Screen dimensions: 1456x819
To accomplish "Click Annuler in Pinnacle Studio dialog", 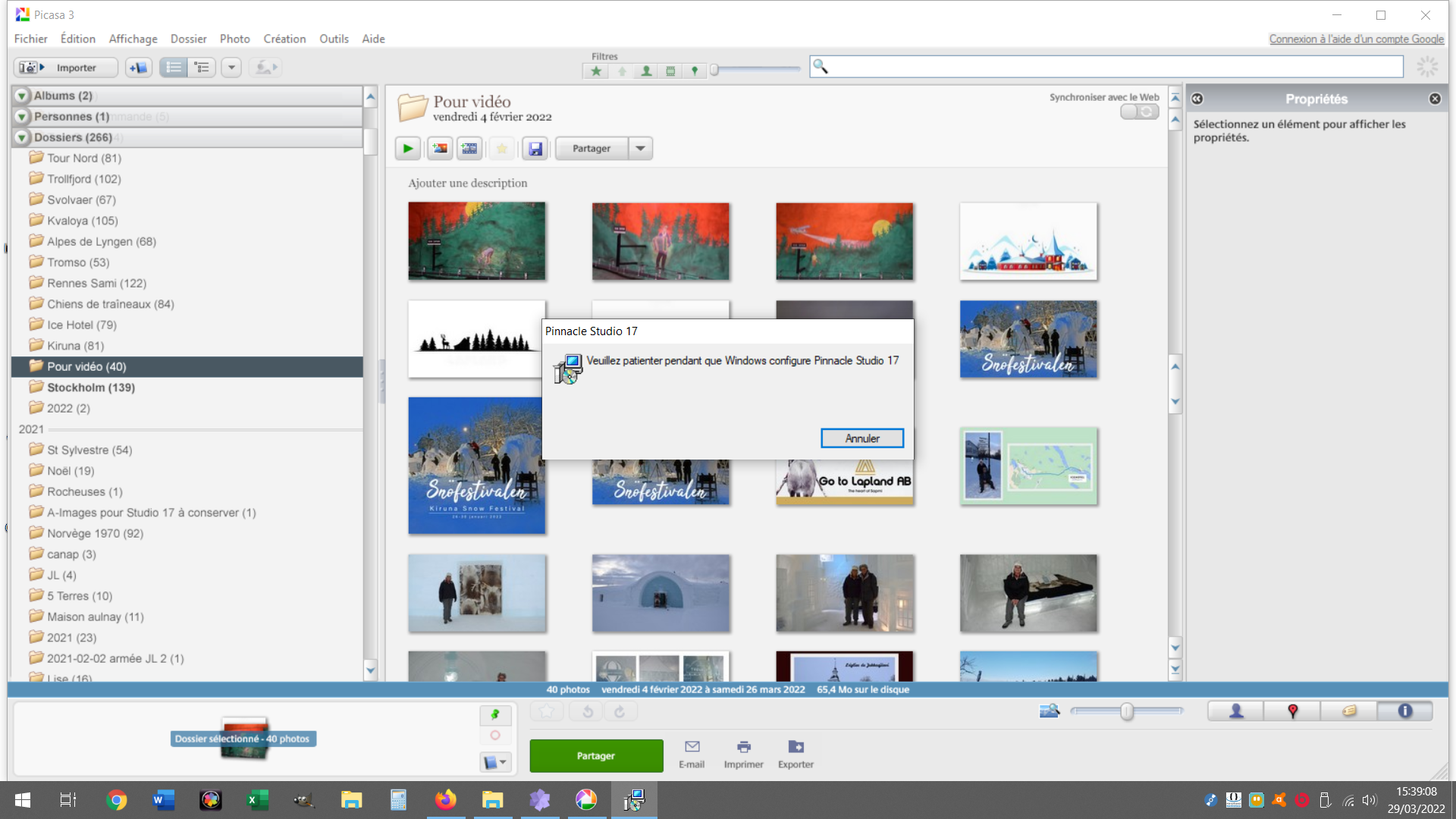I will [862, 438].
